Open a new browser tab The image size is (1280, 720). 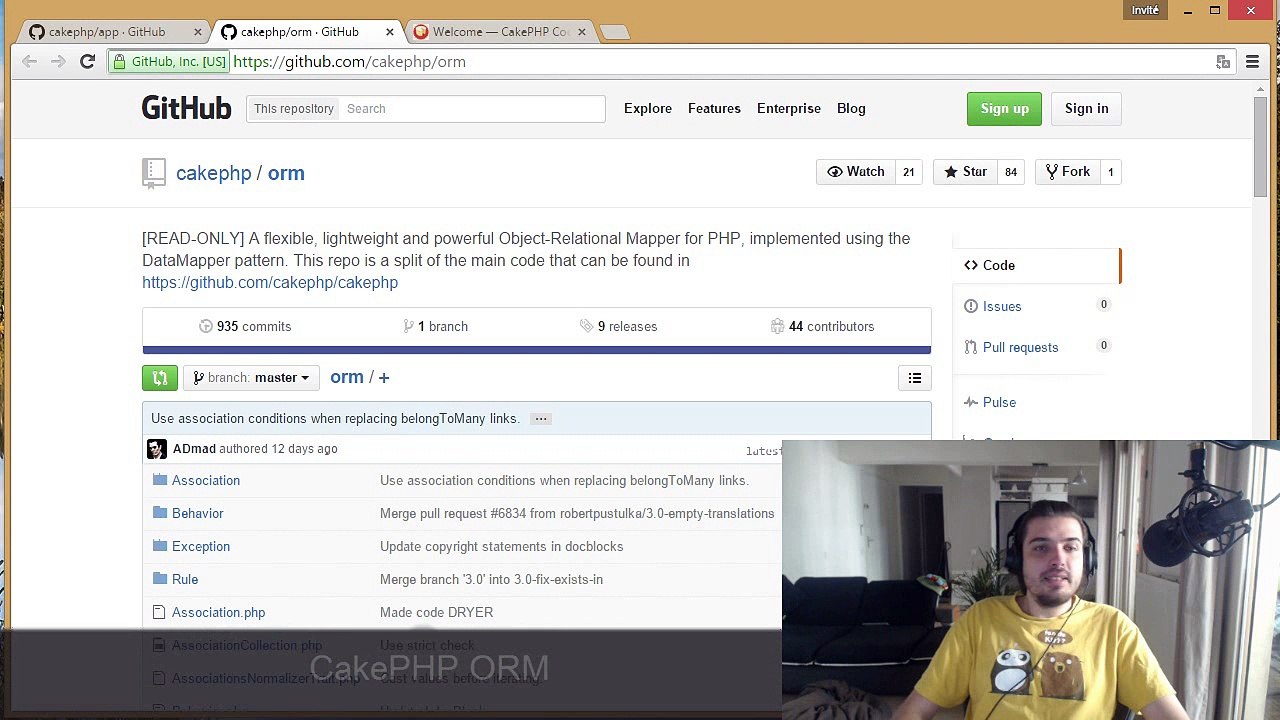615,33
